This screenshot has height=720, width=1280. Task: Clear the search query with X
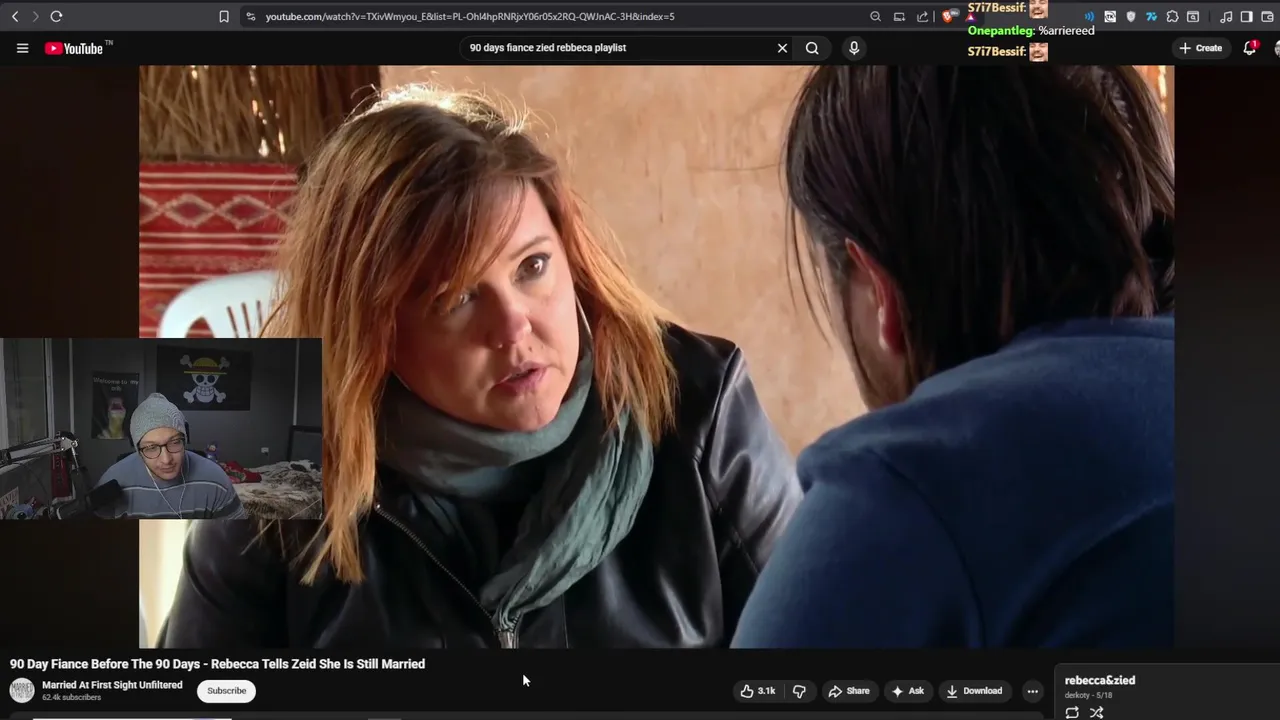pyautogui.click(x=782, y=48)
